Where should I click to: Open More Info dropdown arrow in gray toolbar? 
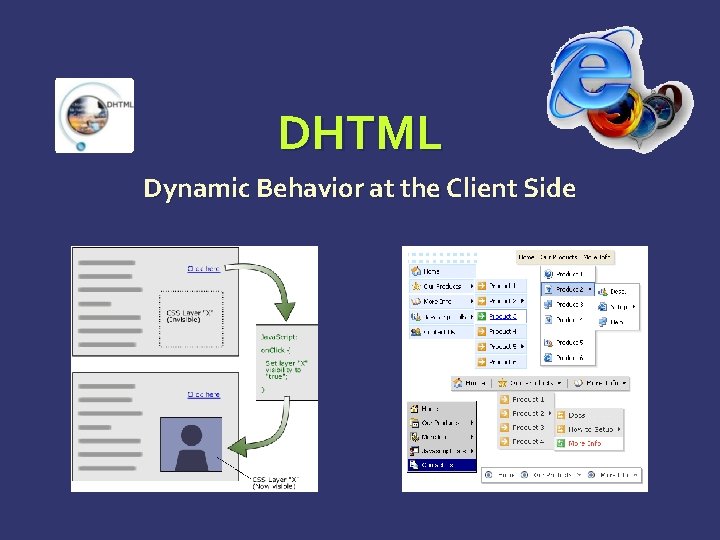(624, 382)
